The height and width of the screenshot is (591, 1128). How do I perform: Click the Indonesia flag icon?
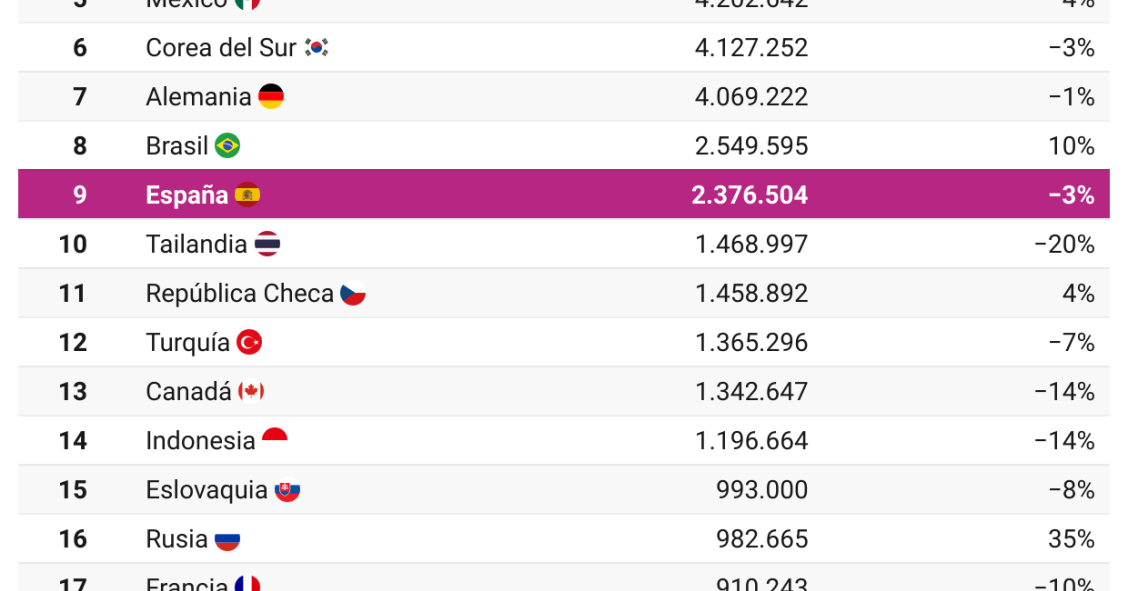[x=274, y=440]
